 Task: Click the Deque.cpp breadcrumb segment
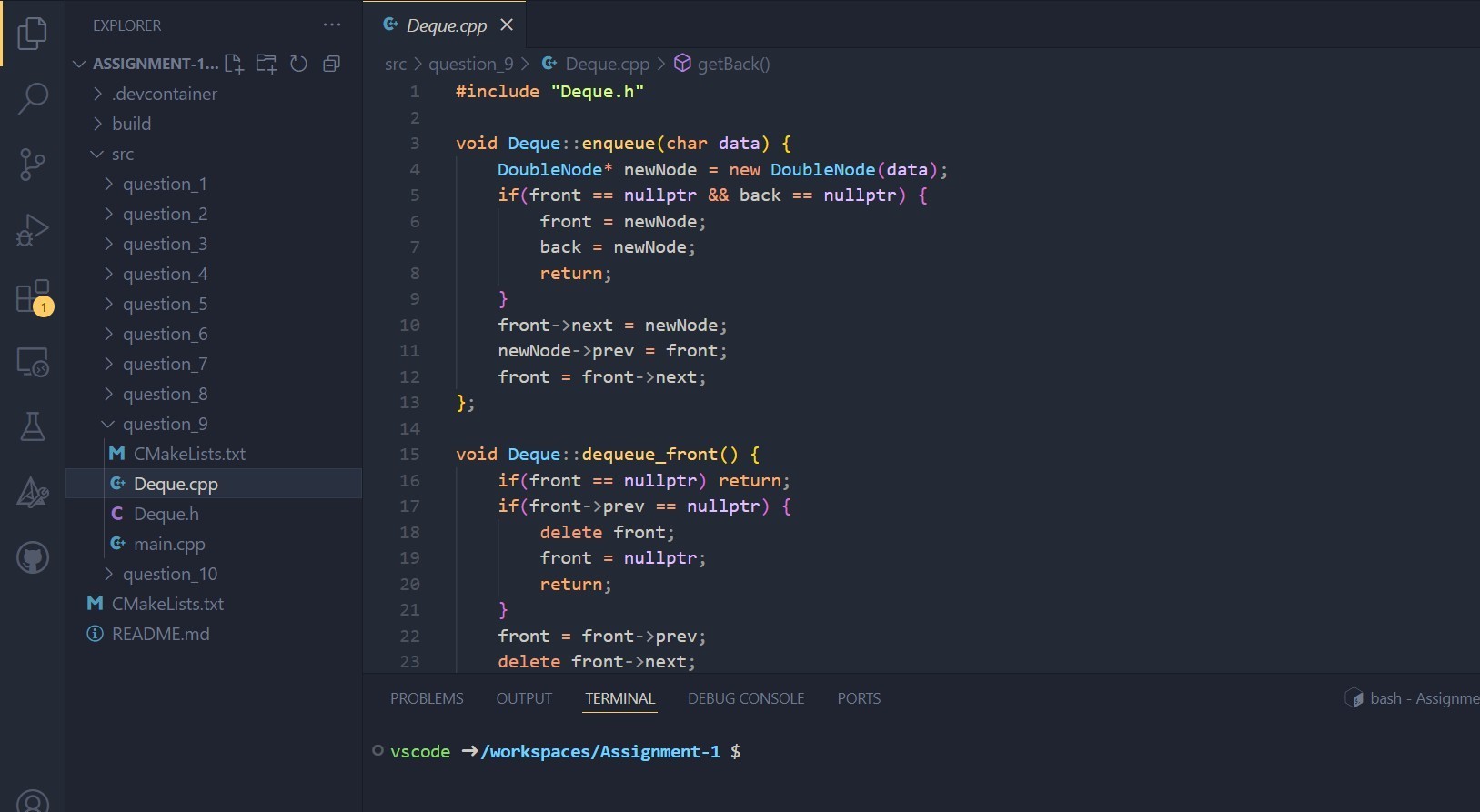pos(607,64)
